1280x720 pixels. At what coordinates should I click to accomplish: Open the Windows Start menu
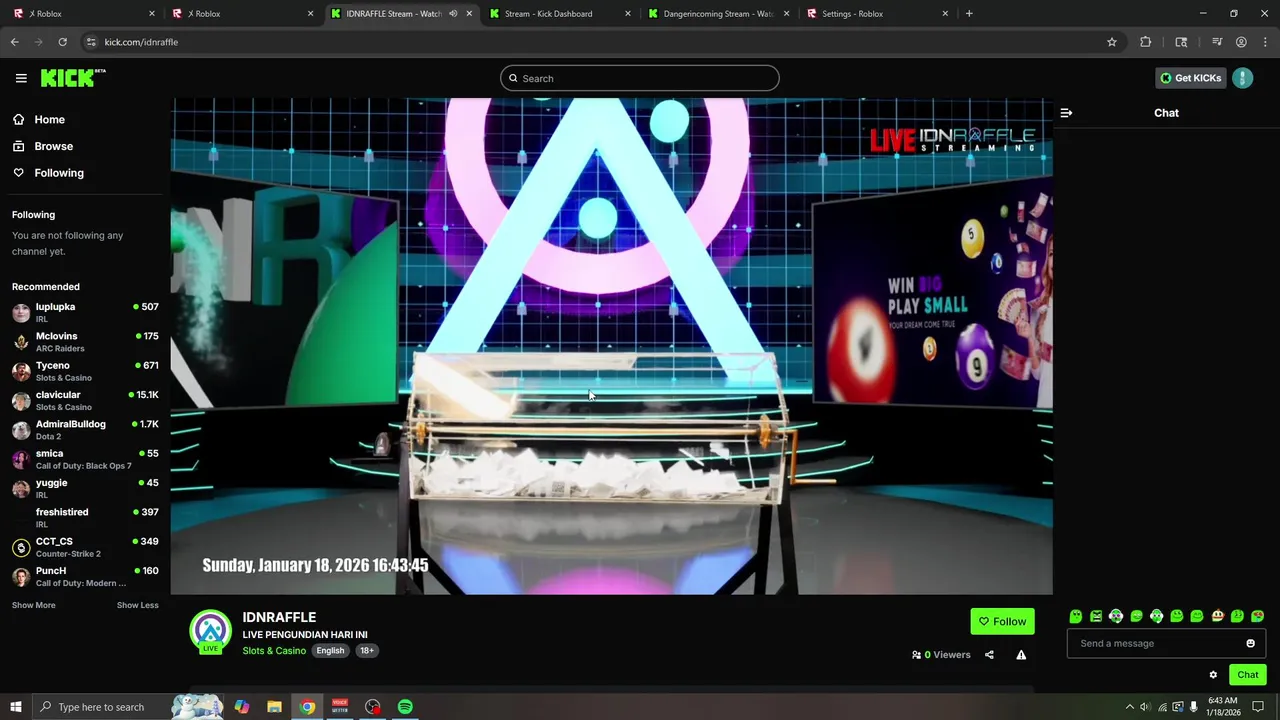point(15,707)
